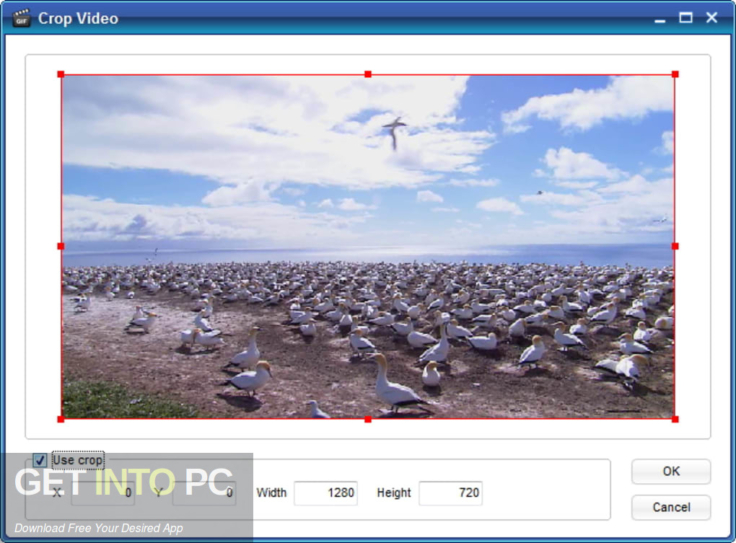The image size is (736, 543).
Task: Focus the Width input field showing 1280
Action: [326, 493]
